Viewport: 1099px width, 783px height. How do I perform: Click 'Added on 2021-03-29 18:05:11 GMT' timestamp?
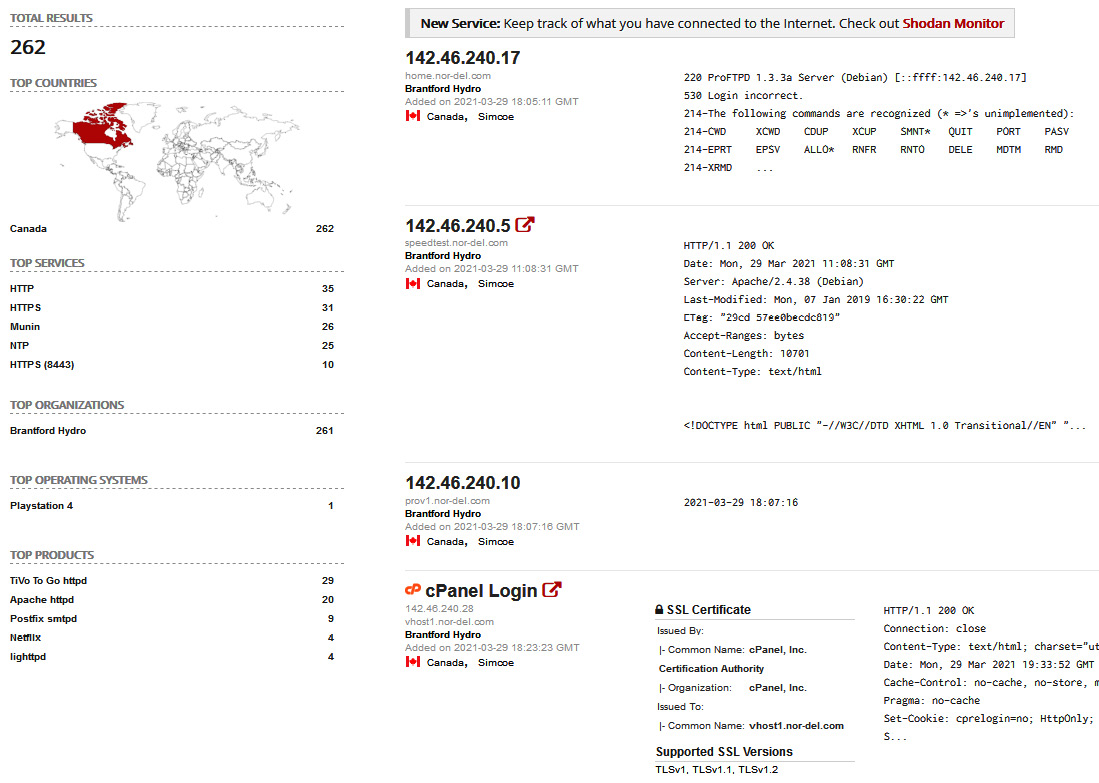click(491, 102)
